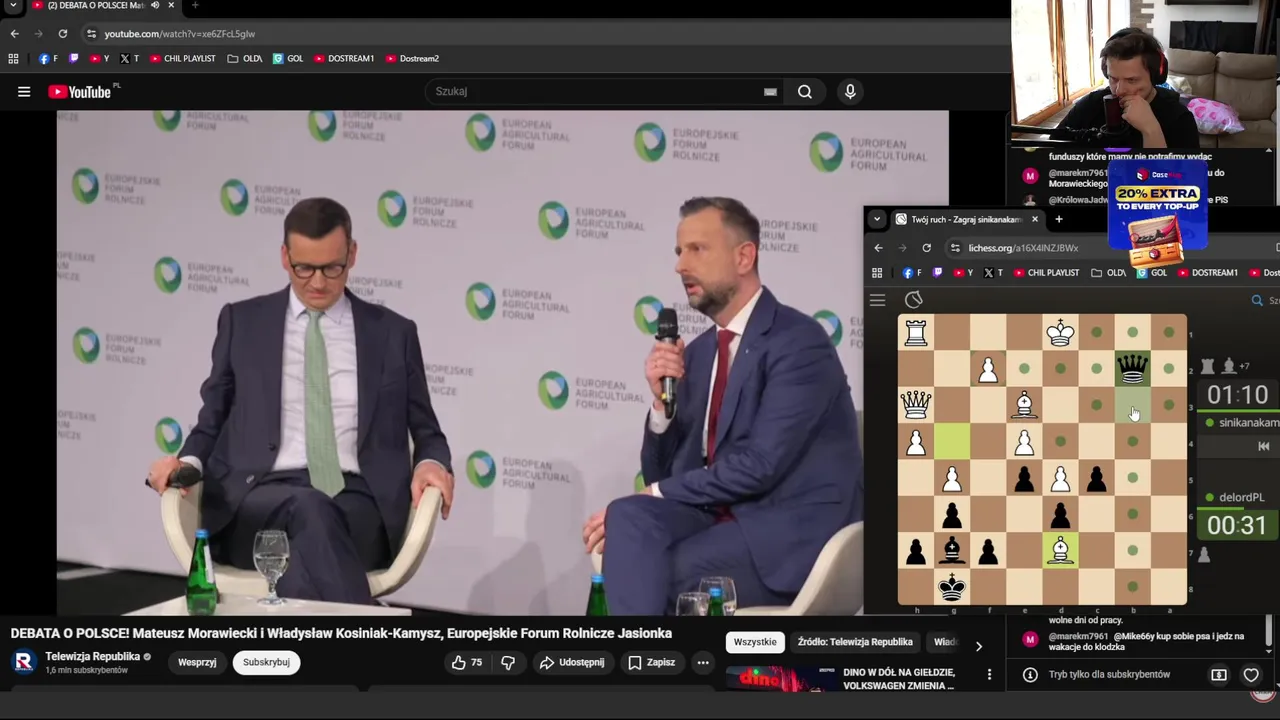The image size is (1280, 720).
Task: Open more actions three-dot menu under video
Action: pyautogui.click(x=703, y=662)
